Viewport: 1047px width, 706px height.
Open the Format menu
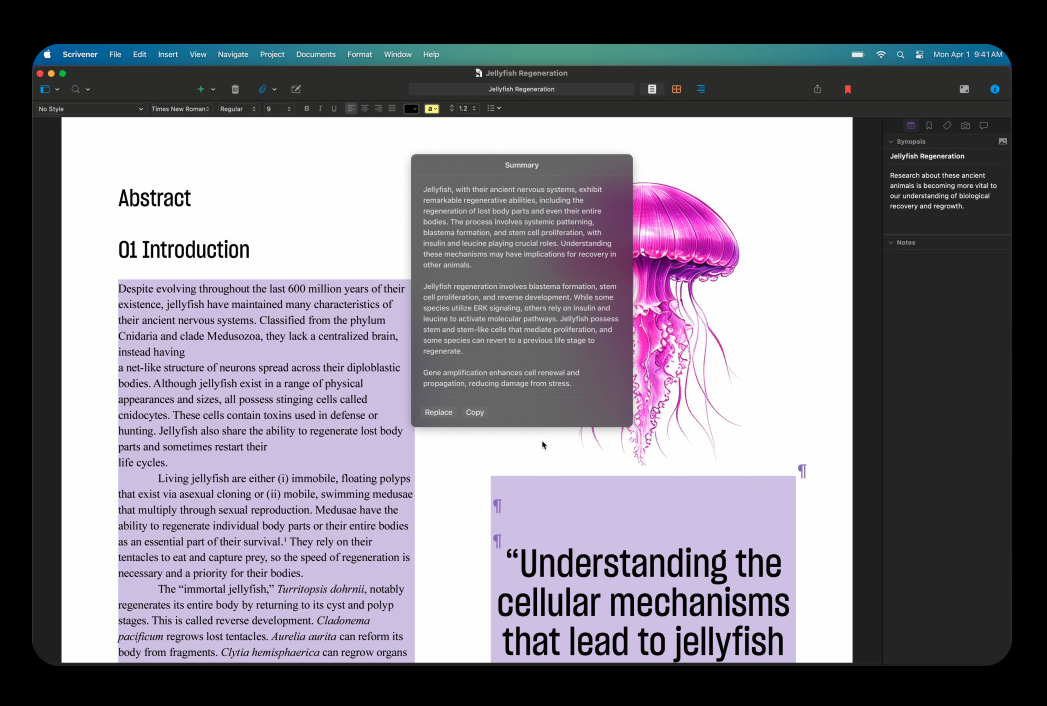(359, 55)
